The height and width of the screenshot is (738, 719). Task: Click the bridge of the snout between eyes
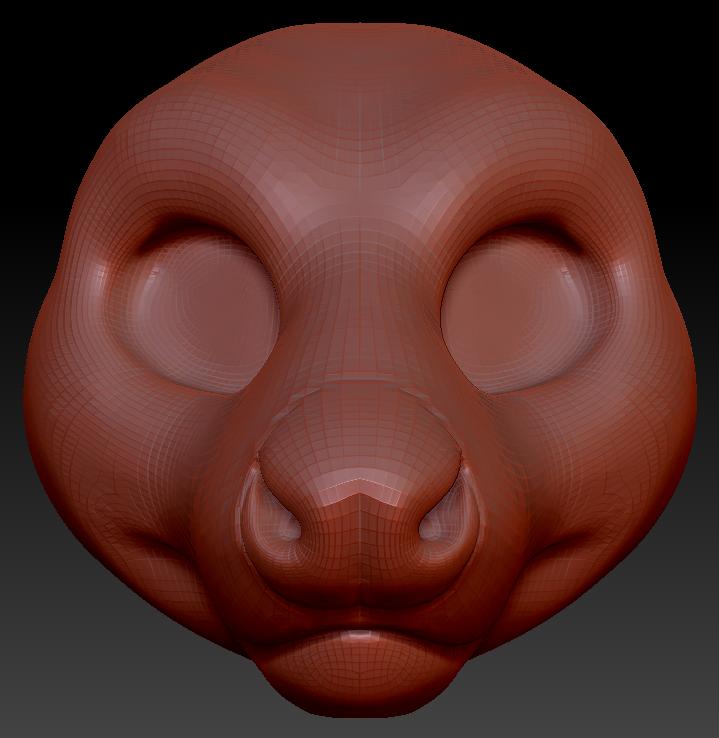[358, 320]
